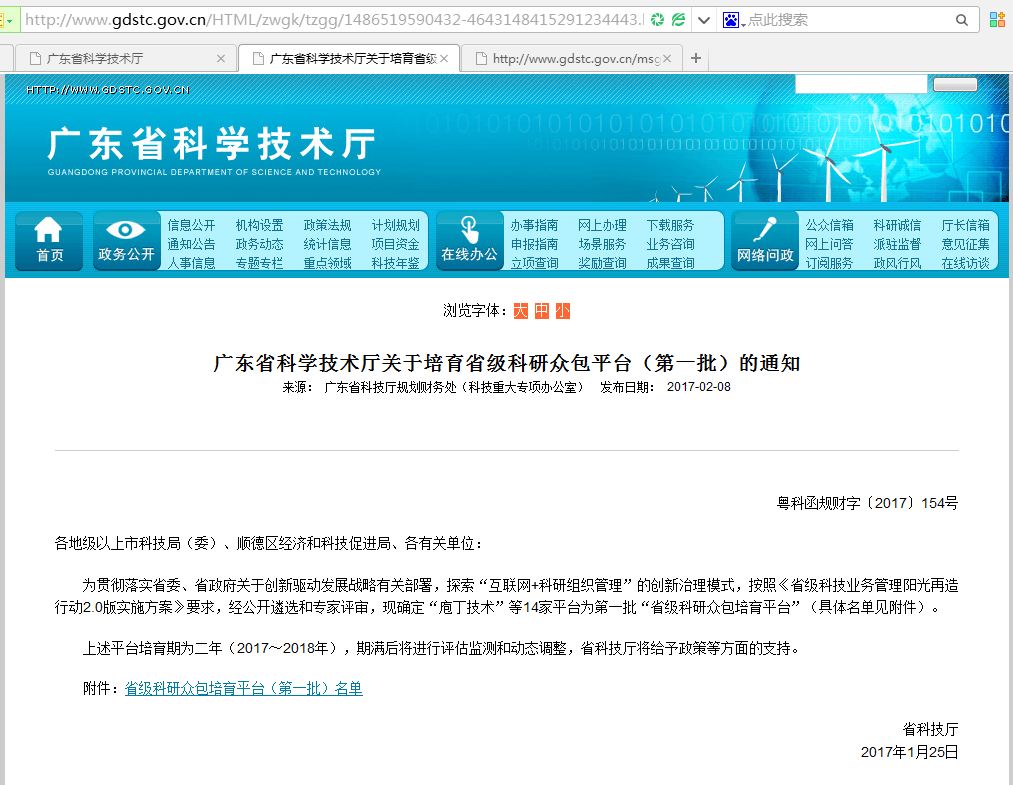This screenshot has height=785, width=1013.
Task: Click the 在线办公 hand-pointer icon
Action: 469,240
